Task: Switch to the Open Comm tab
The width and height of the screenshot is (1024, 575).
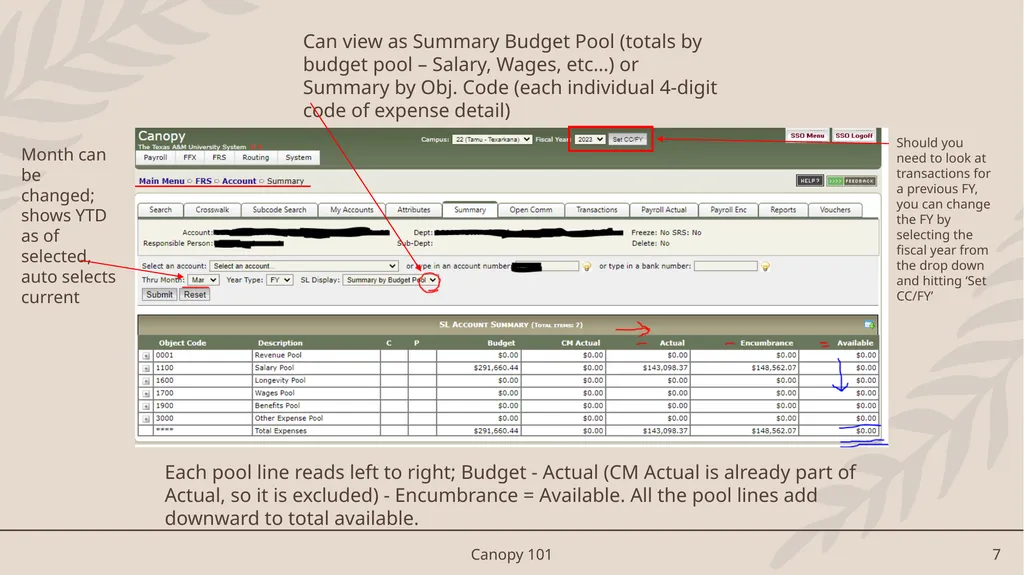Action: 531,210
